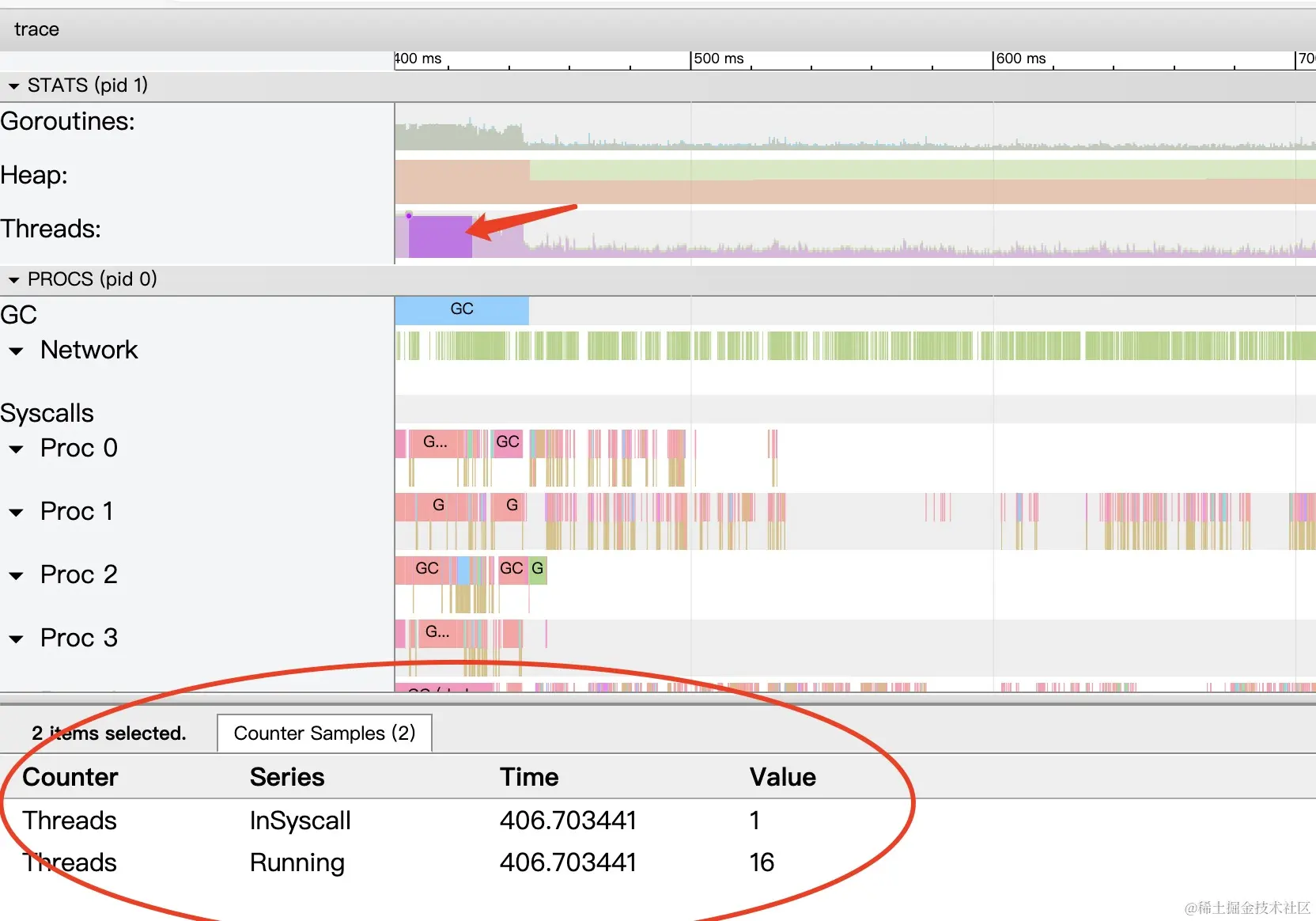Open the Counter Samples (2) tab
The image size is (1316, 921).
pos(324,733)
